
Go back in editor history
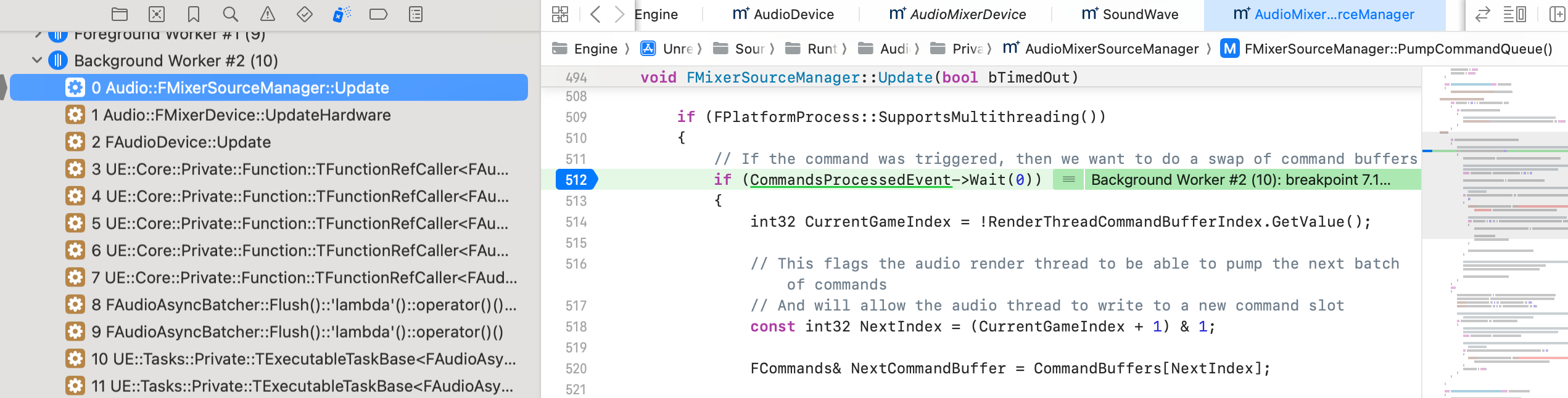pyautogui.click(x=595, y=14)
